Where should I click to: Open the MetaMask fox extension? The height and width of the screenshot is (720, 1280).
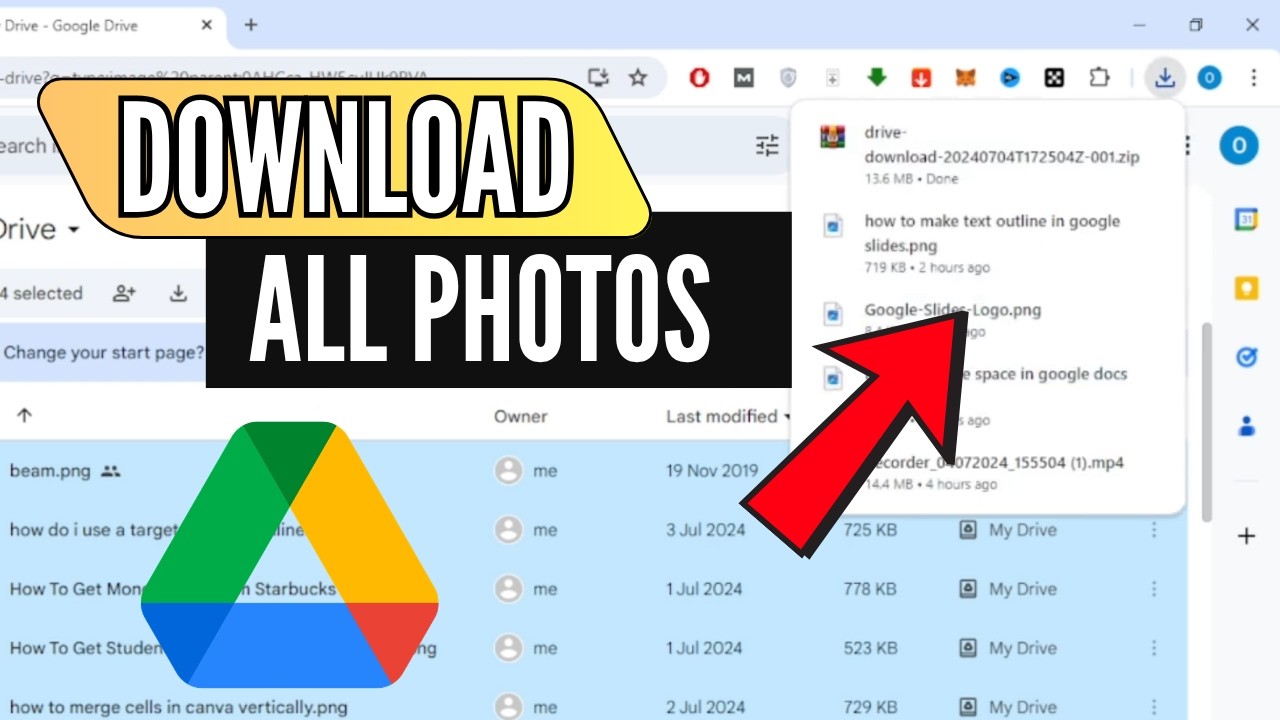(965, 77)
